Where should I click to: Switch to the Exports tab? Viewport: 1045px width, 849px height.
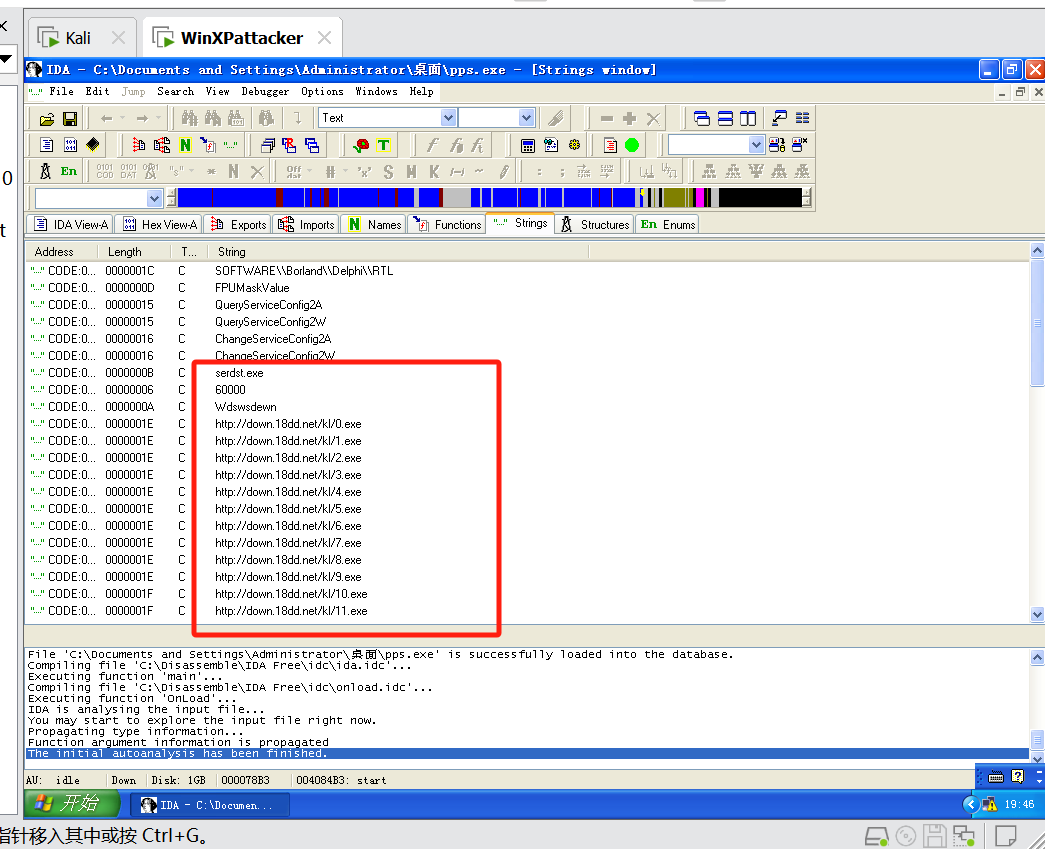pyautogui.click(x=237, y=225)
